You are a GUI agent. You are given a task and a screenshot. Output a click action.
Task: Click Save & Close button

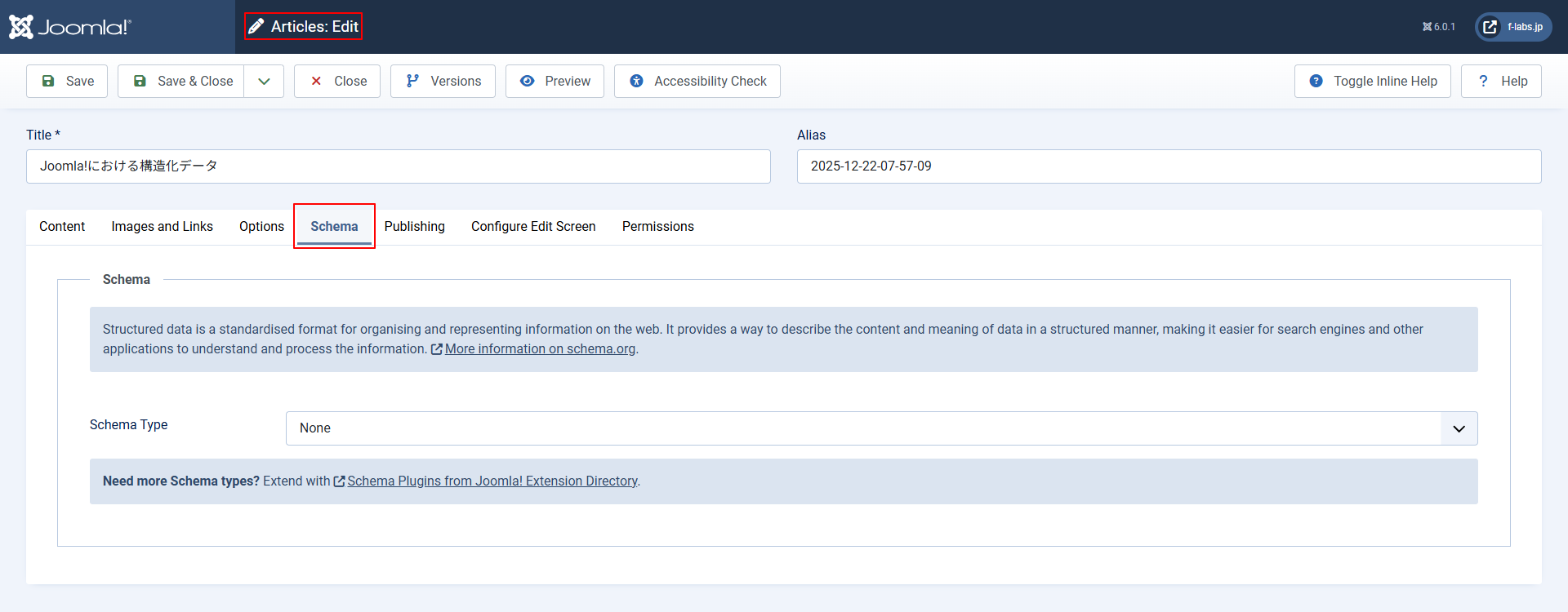click(181, 82)
